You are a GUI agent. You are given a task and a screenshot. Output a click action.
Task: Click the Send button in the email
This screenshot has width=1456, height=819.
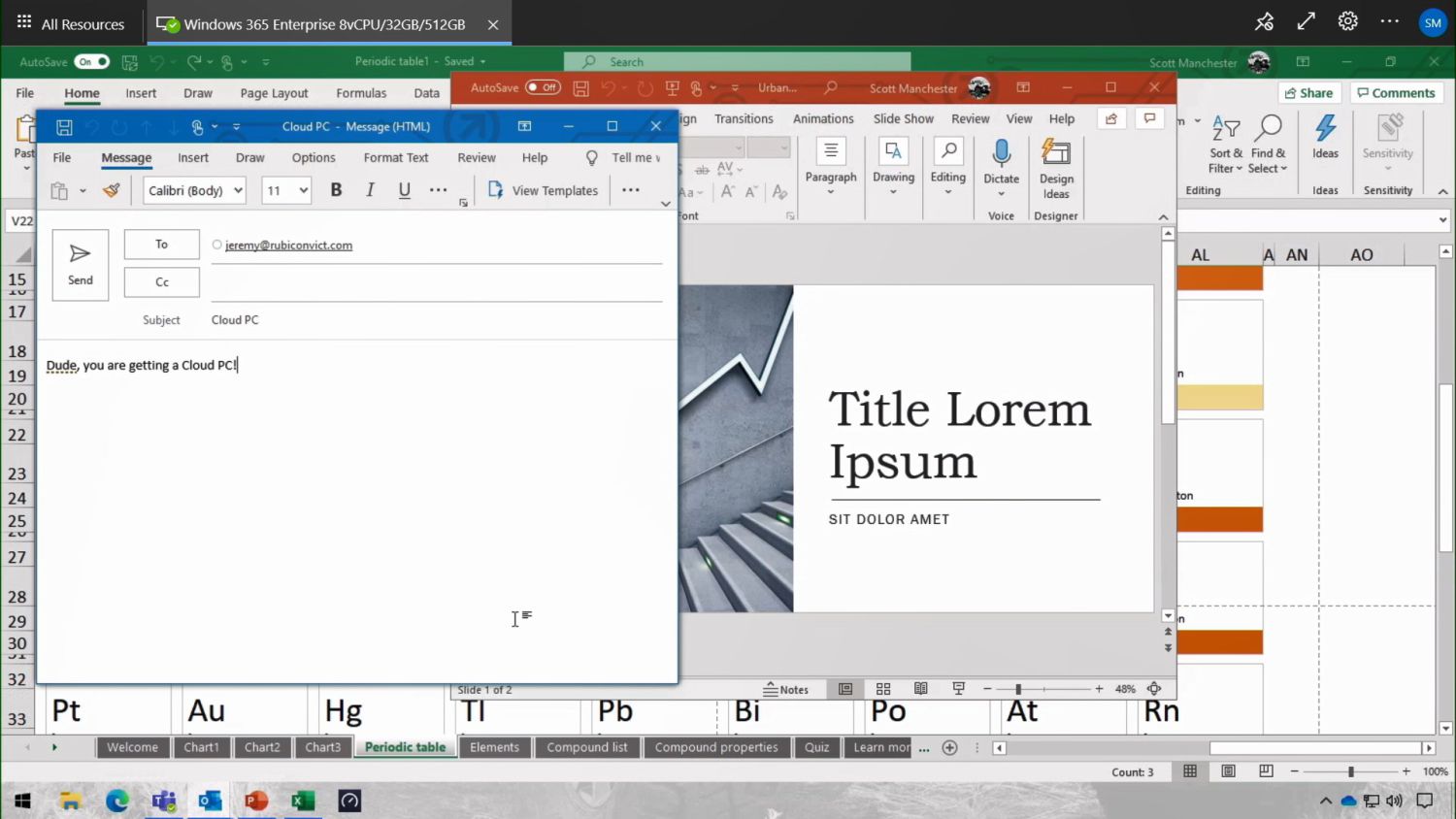click(x=81, y=265)
